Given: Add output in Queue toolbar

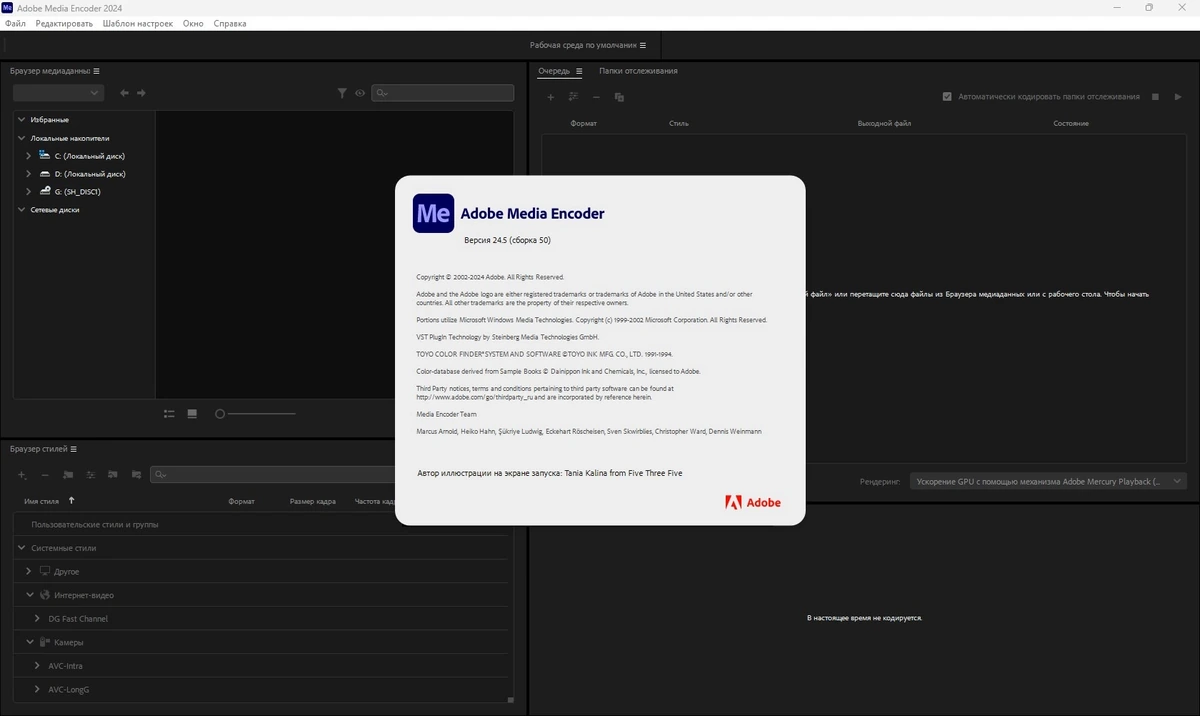Looking at the screenshot, I should pyautogui.click(x=573, y=97).
